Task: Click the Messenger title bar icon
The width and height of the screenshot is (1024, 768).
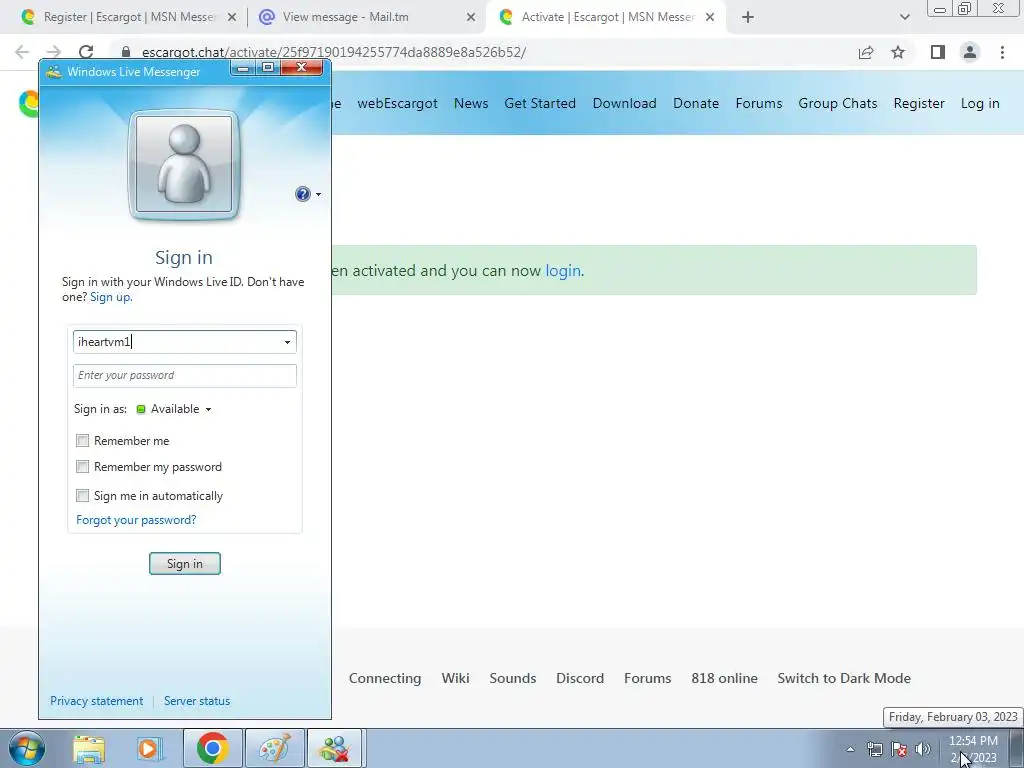Action: (x=54, y=72)
